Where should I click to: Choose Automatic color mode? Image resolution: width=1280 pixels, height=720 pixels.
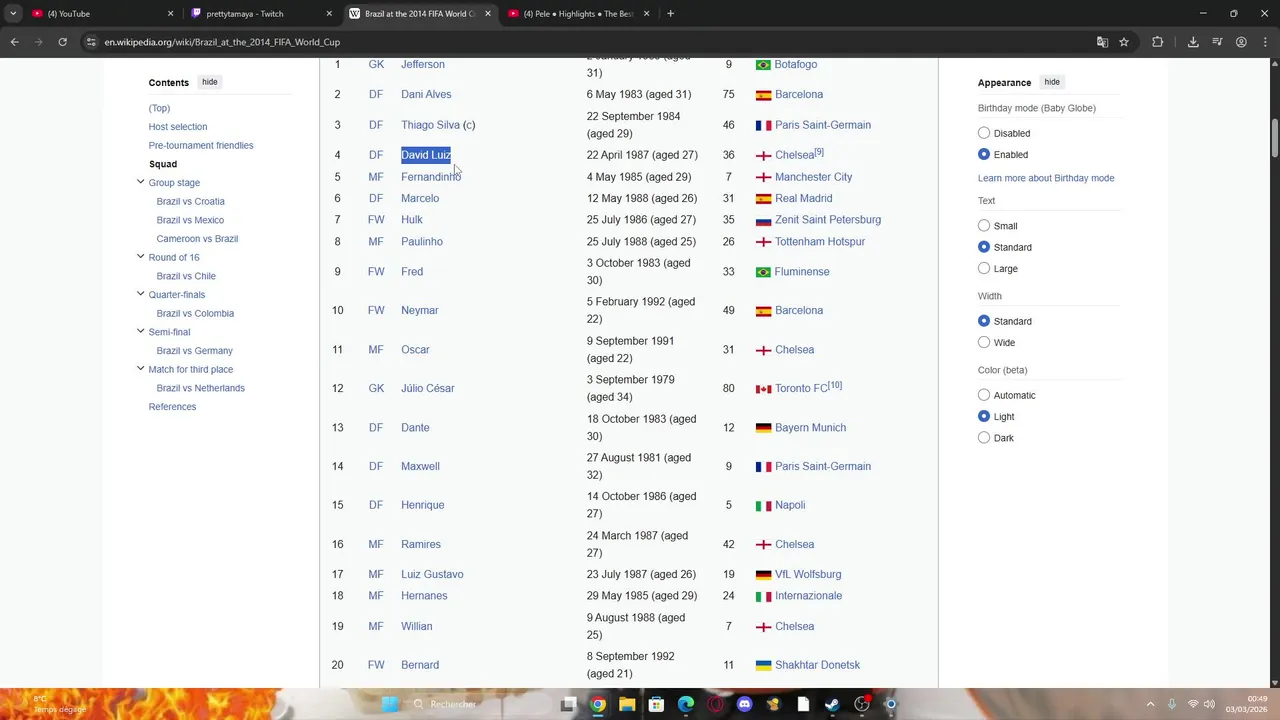(x=984, y=395)
